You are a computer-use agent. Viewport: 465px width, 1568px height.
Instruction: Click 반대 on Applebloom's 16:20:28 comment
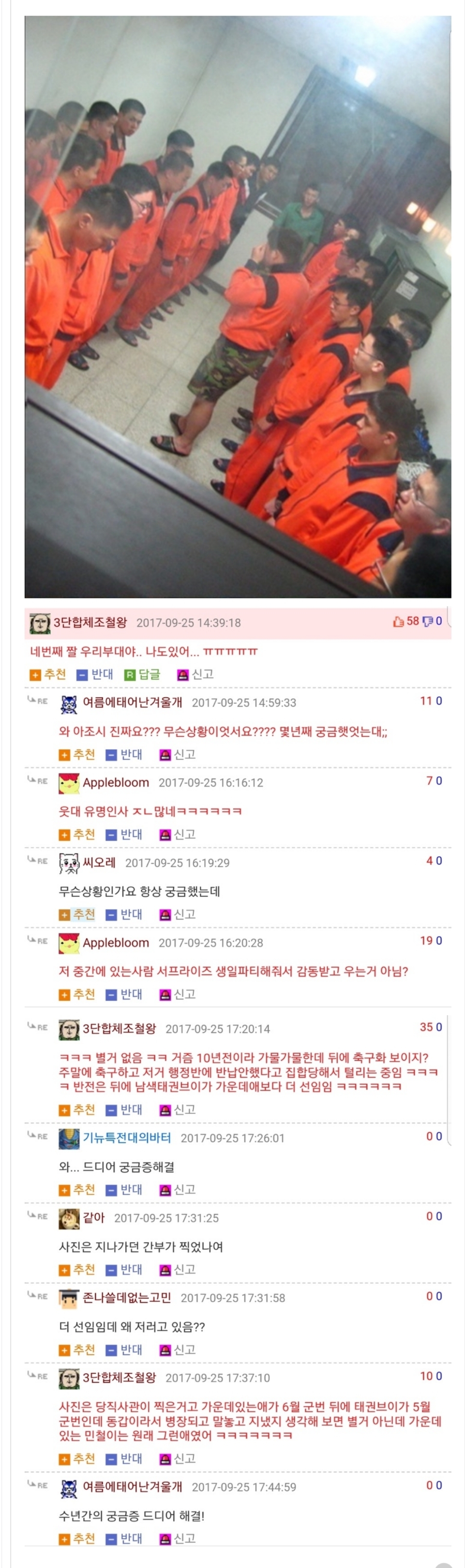tap(124, 994)
